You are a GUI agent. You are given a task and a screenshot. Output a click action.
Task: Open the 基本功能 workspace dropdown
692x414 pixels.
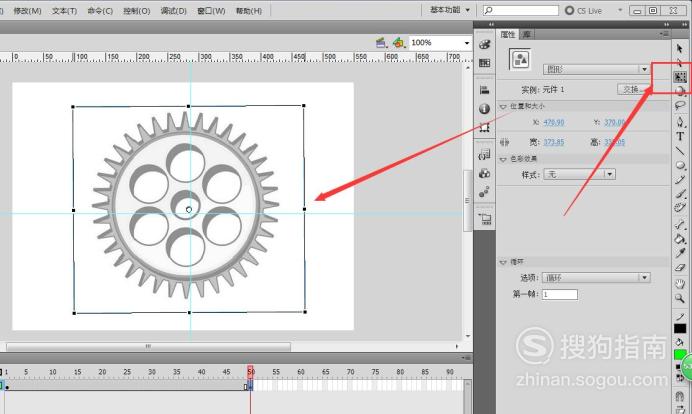(x=450, y=10)
